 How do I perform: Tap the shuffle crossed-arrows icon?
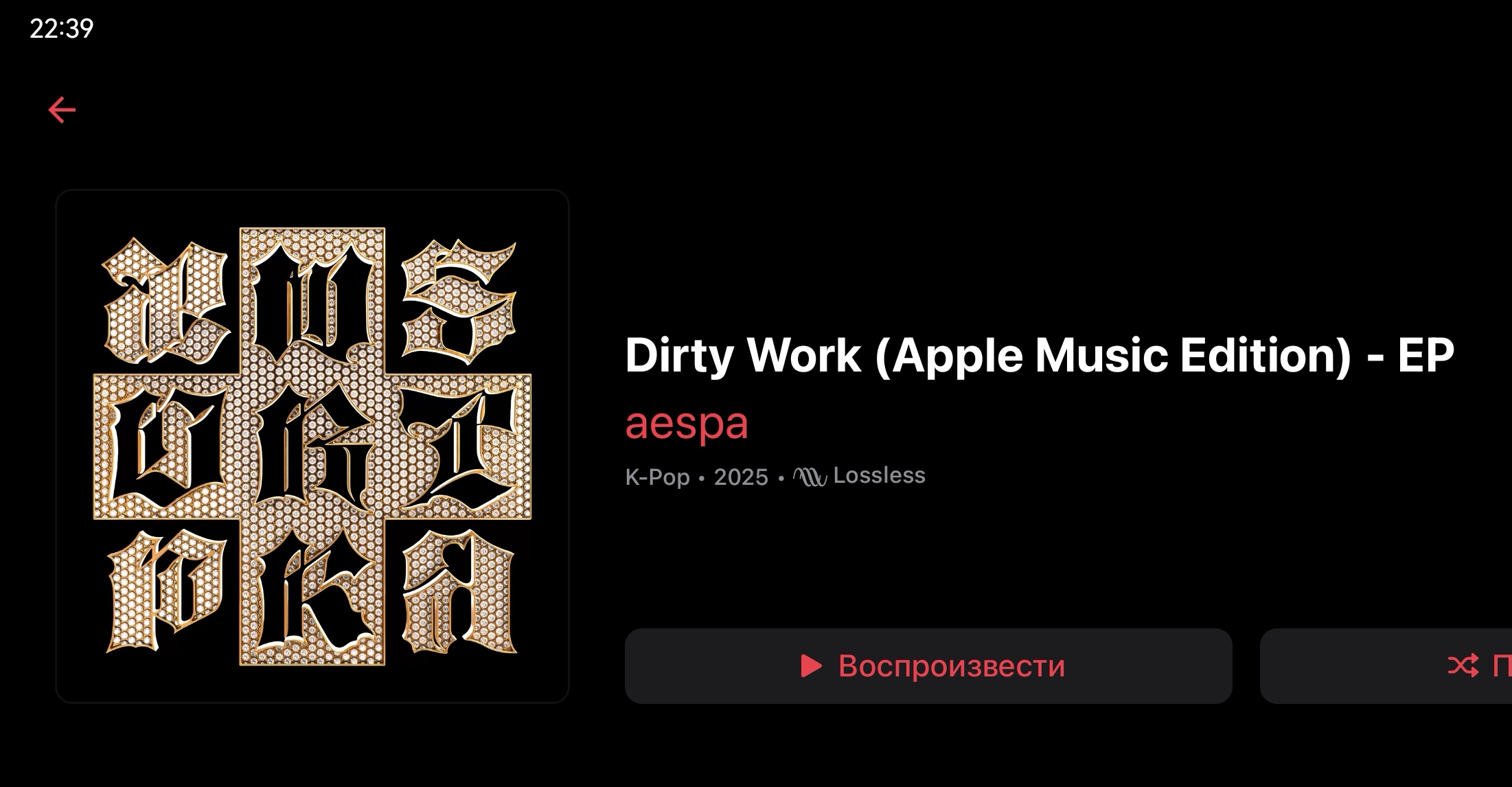tap(1463, 665)
